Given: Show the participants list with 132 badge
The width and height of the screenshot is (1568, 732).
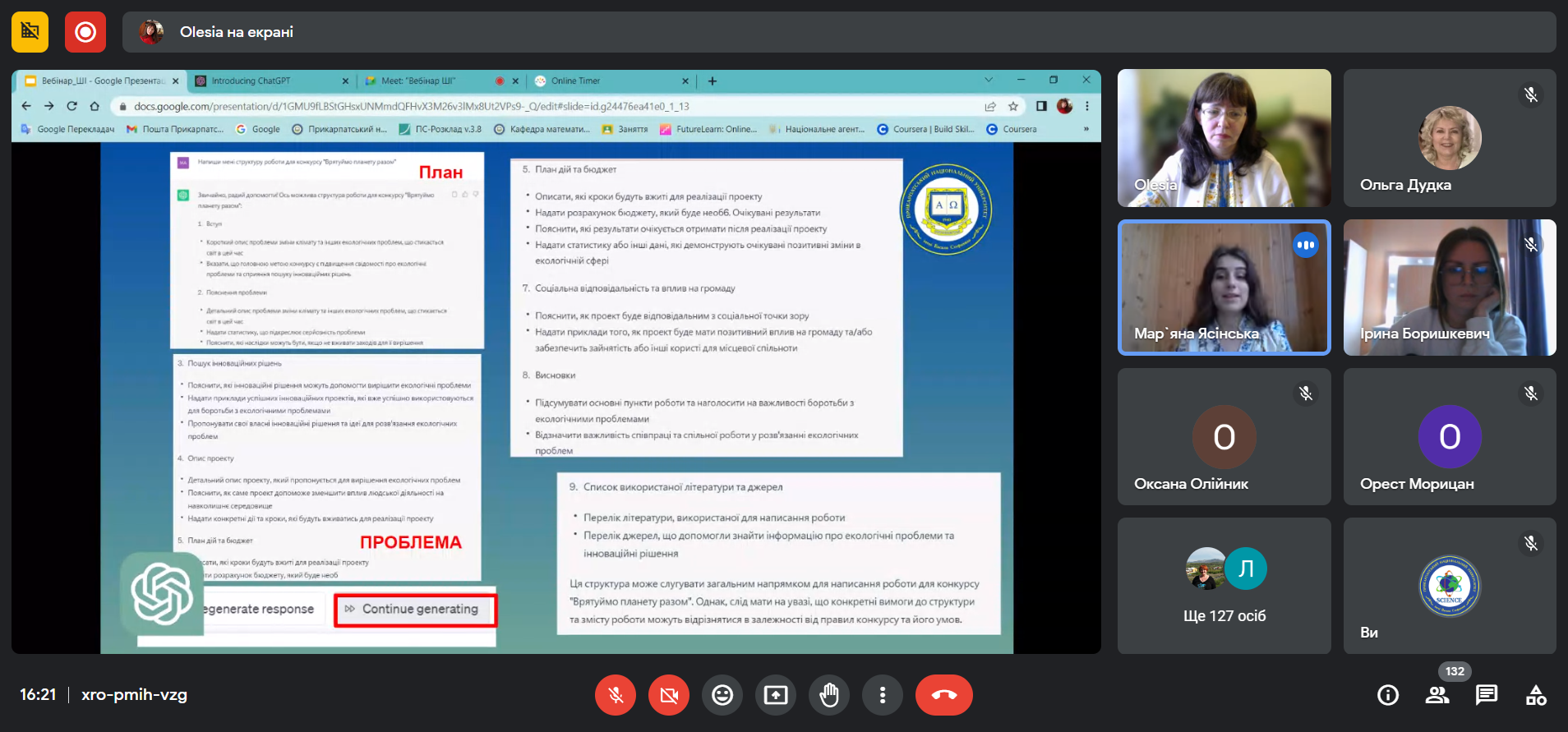Looking at the screenshot, I should (x=1437, y=695).
